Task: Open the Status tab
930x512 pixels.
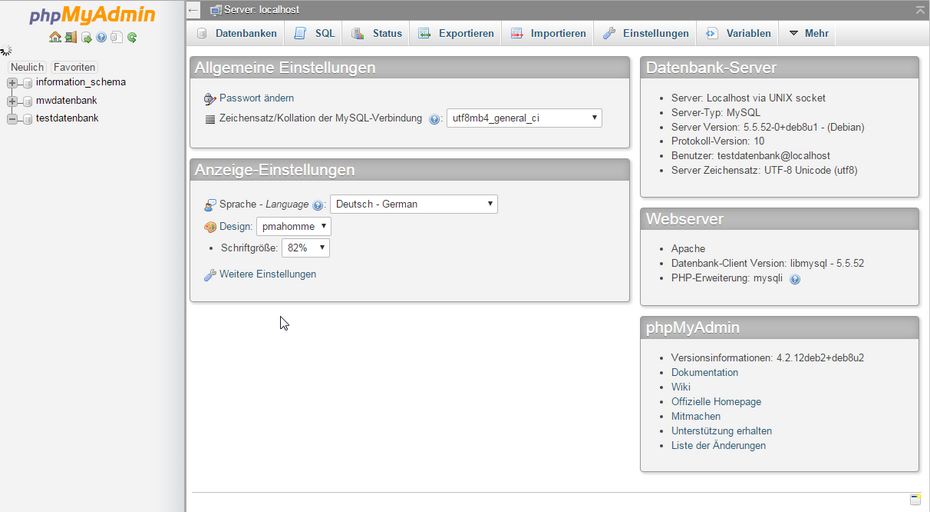Action: tap(377, 33)
